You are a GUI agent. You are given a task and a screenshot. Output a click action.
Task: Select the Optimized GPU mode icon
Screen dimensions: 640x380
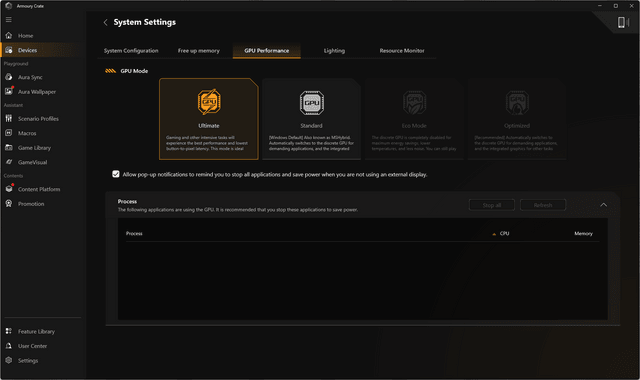click(517, 102)
